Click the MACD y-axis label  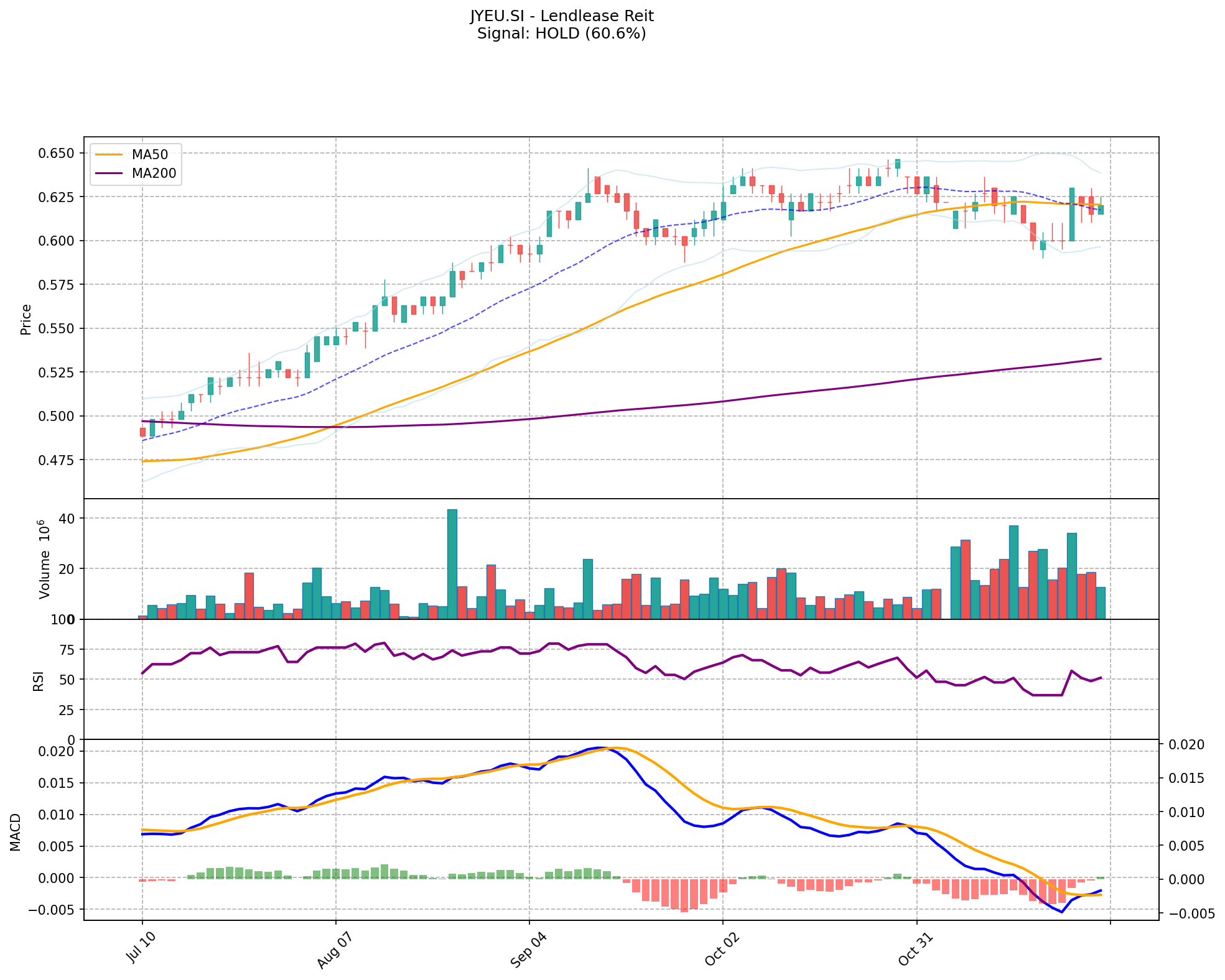pos(16,831)
